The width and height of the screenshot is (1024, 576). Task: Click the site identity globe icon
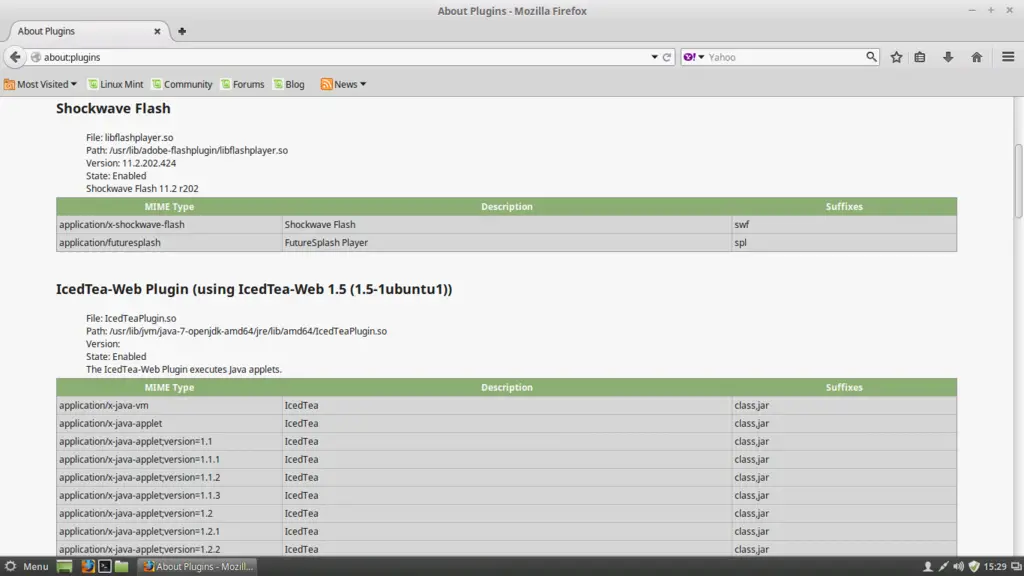(36, 57)
